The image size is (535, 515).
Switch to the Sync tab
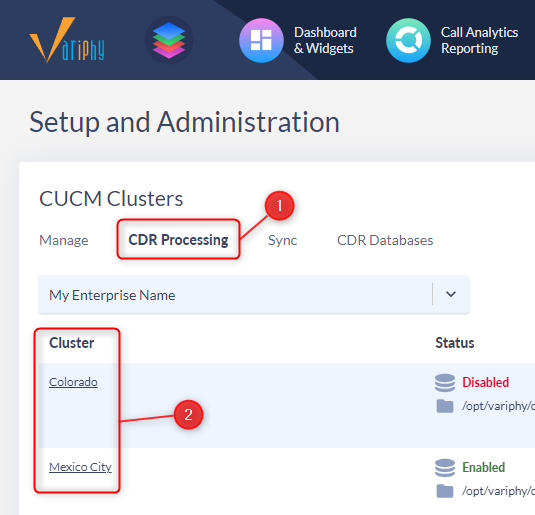(x=283, y=241)
